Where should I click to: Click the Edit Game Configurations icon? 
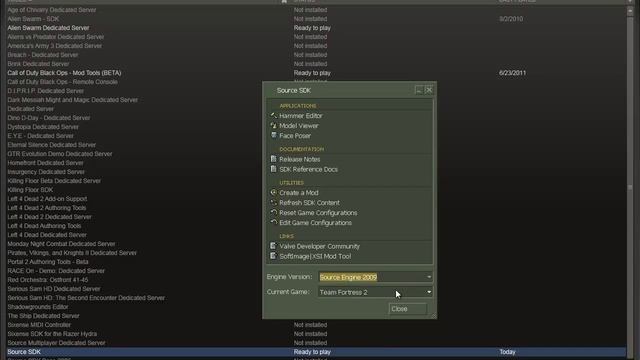274,222
